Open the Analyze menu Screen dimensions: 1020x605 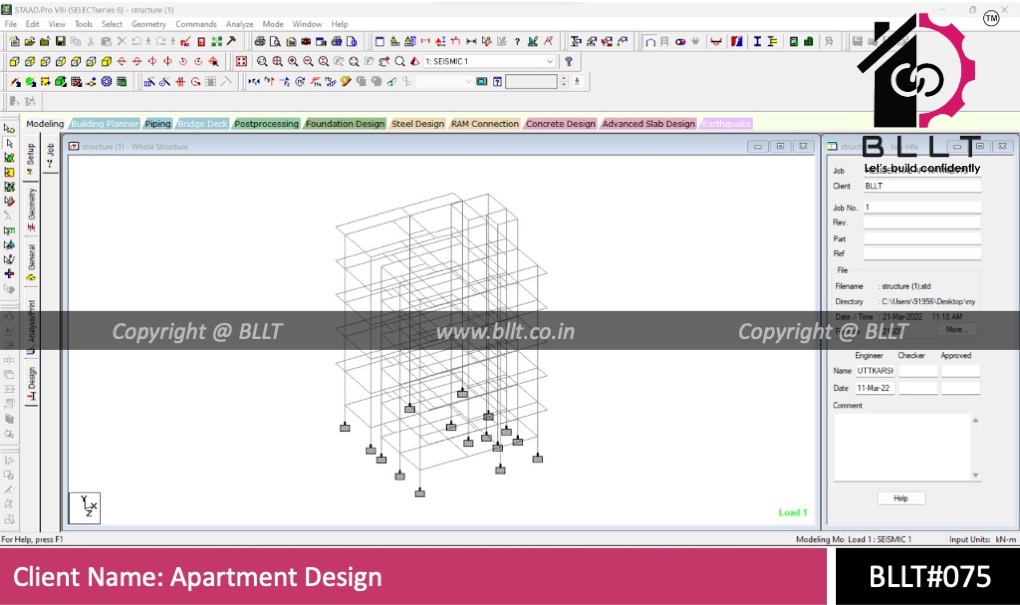click(239, 24)
